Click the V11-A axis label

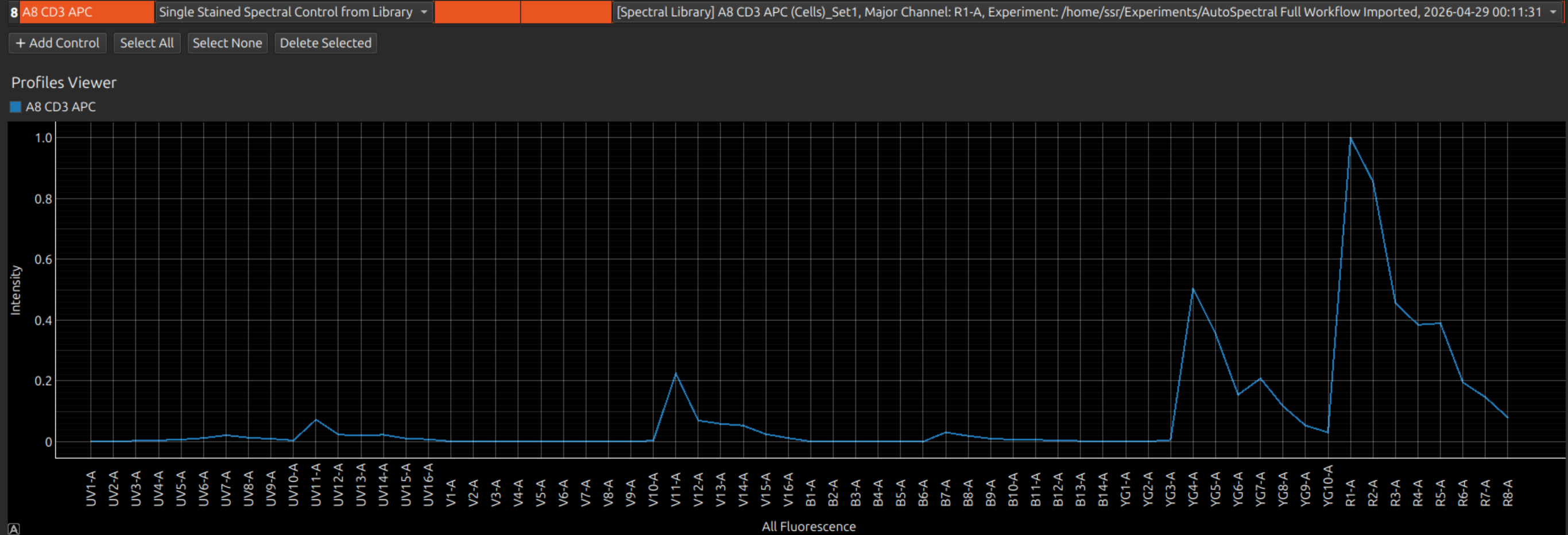(676, 489)
